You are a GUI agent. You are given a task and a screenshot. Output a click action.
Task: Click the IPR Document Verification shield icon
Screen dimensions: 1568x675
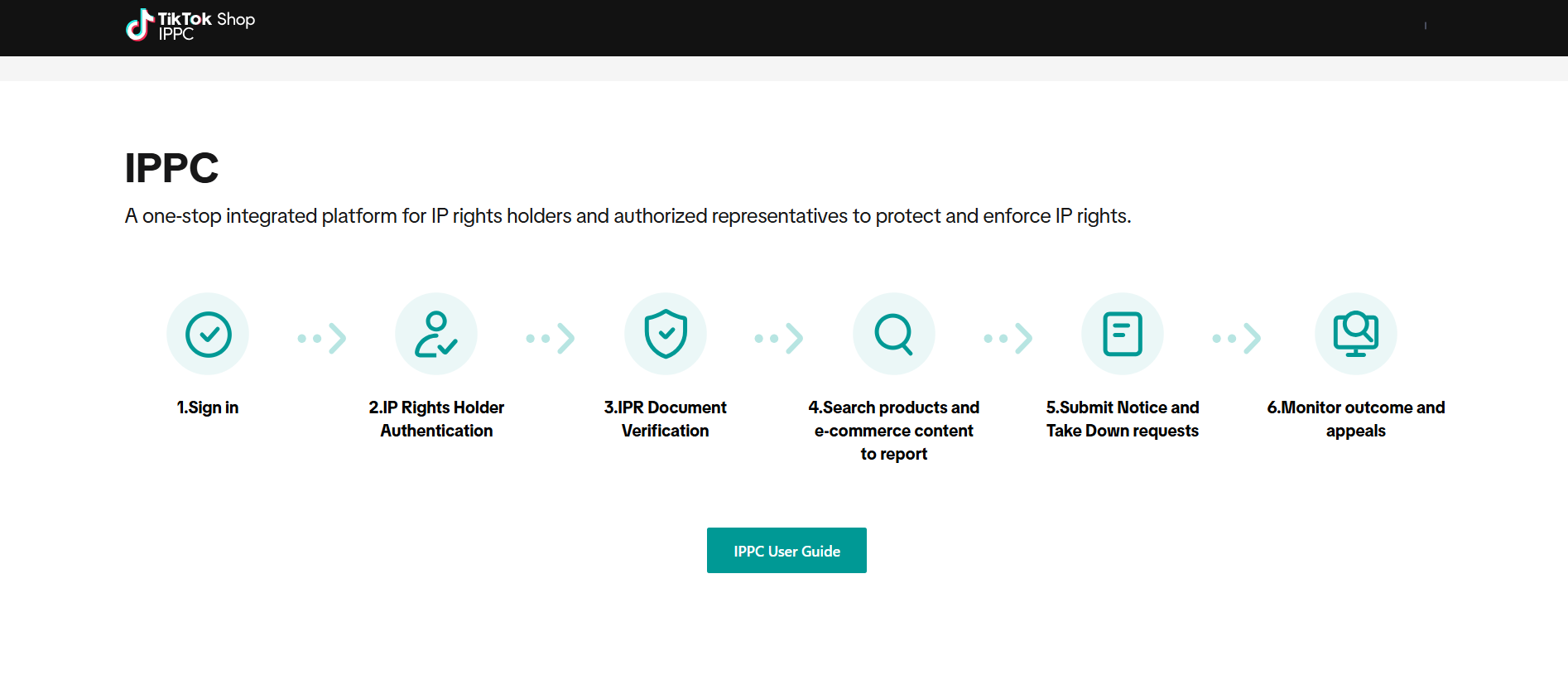(x=666, y=335)
